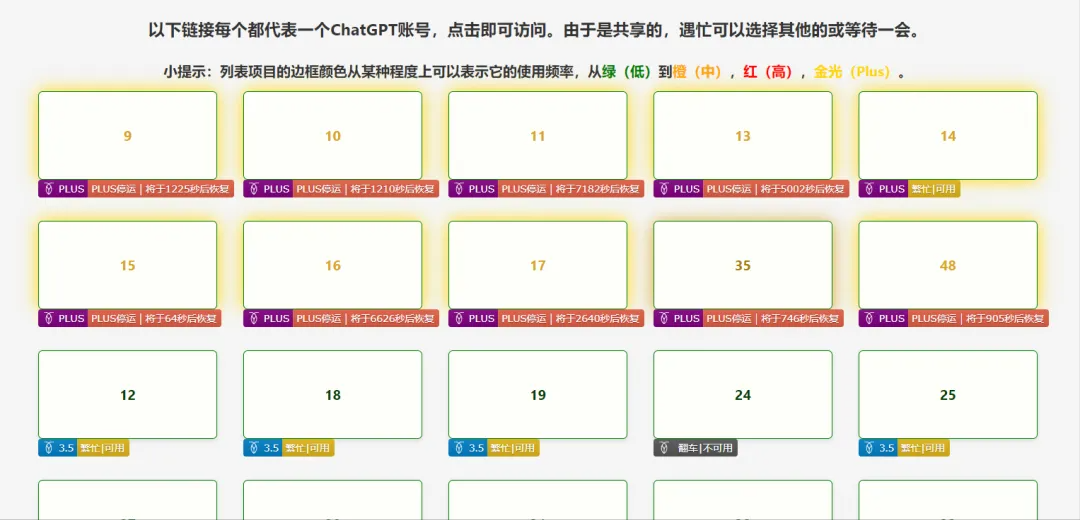Click the PLUS badge icon under account 9
The width and height of the screenshot is (1080, 520).
coord(48,189)
